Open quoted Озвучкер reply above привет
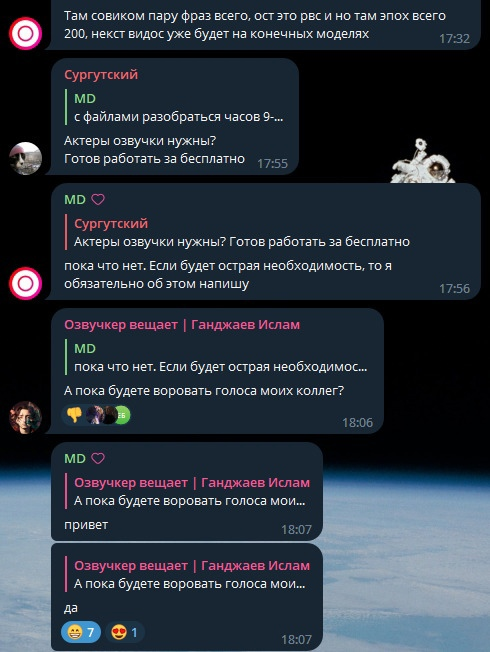 pos(188,491)
